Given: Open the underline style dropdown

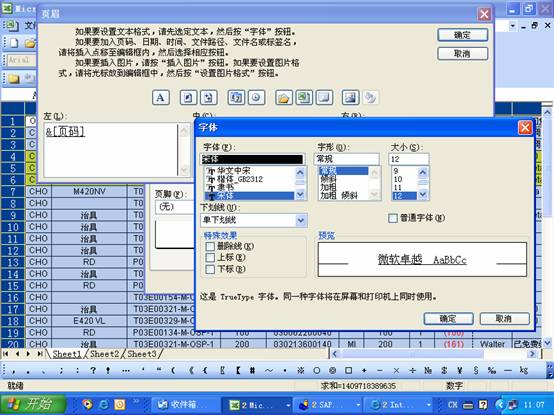Looking at the screenshot, I should coord(300,220).
